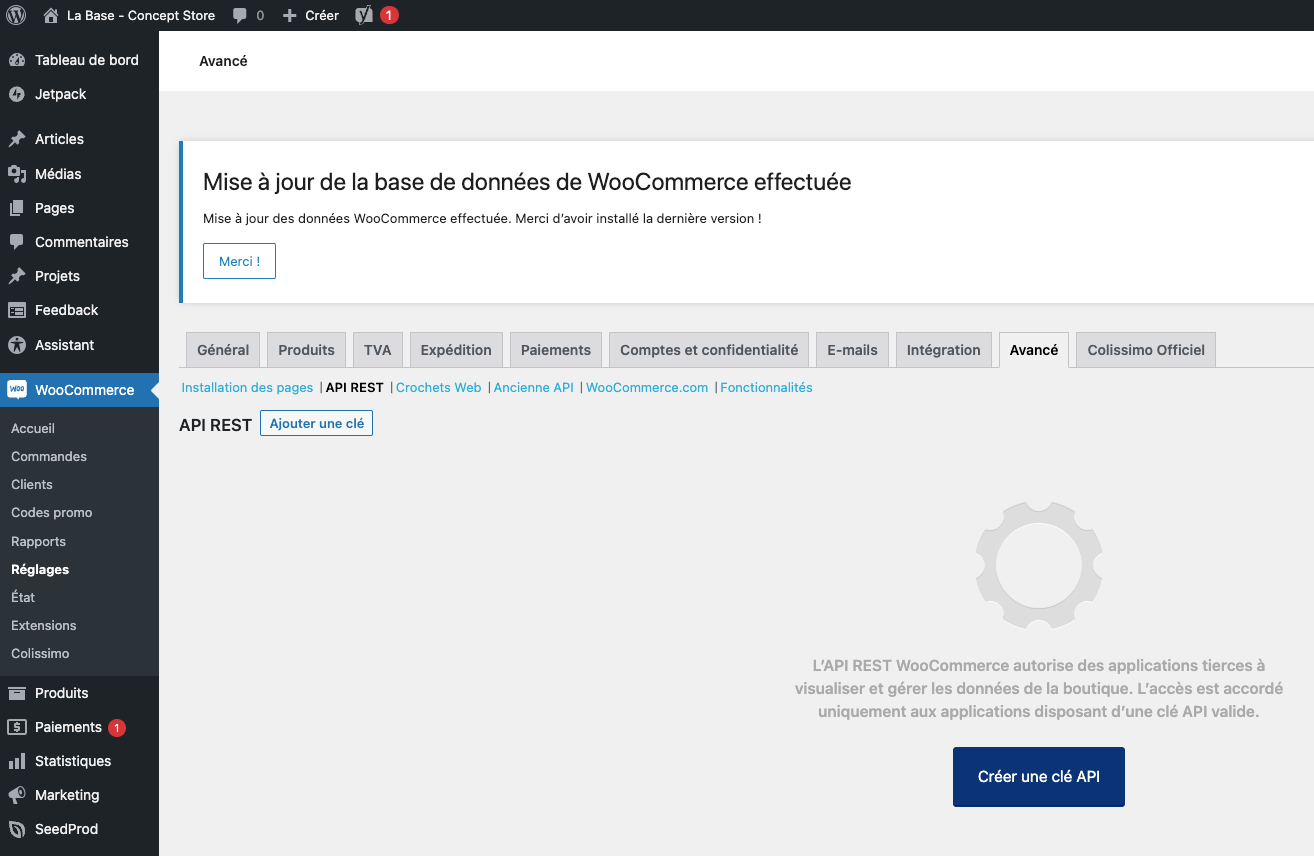
Task: Open the Expédition settings tab
Action: (456, 350)
